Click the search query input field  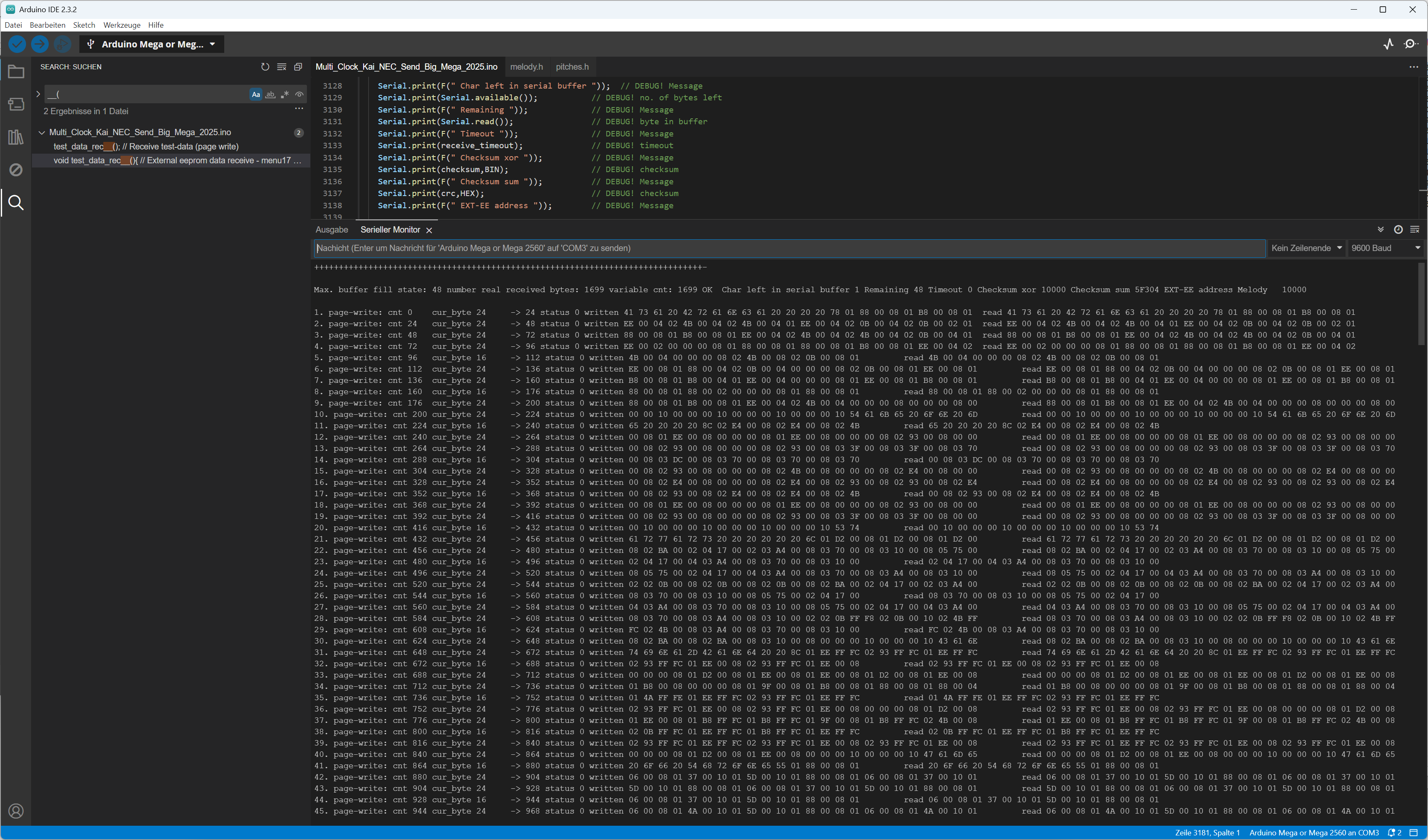click(x=147, y=94)
